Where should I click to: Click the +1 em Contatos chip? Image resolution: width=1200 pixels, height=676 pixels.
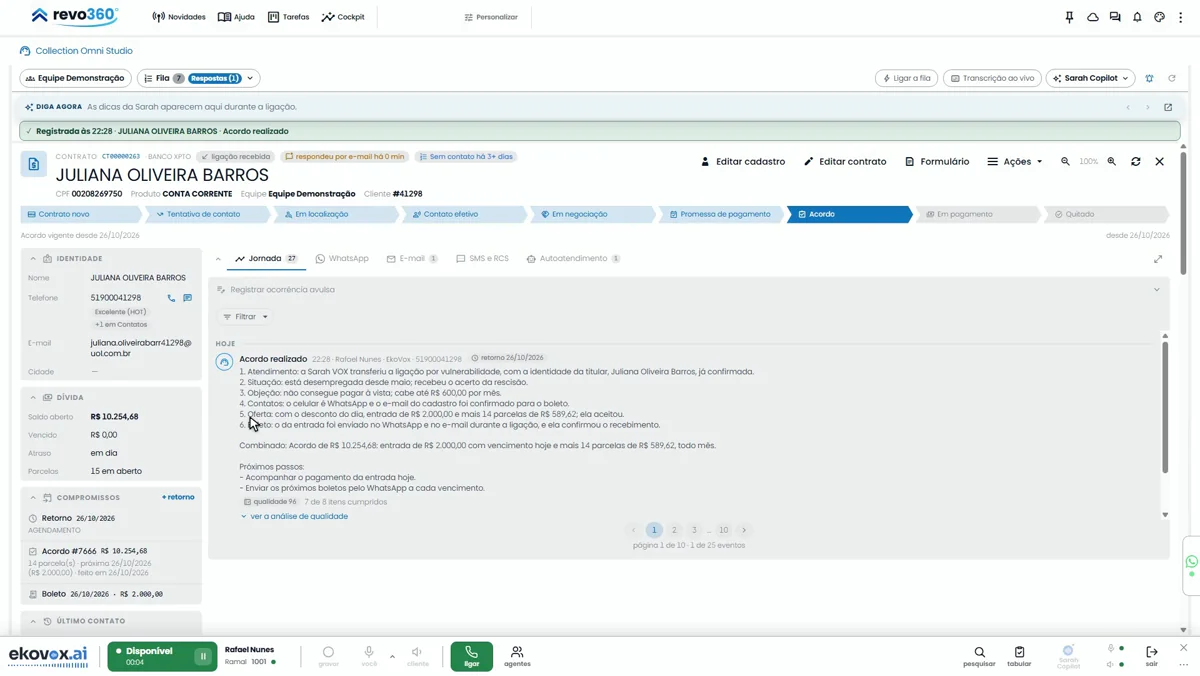[x=121, y=325]
